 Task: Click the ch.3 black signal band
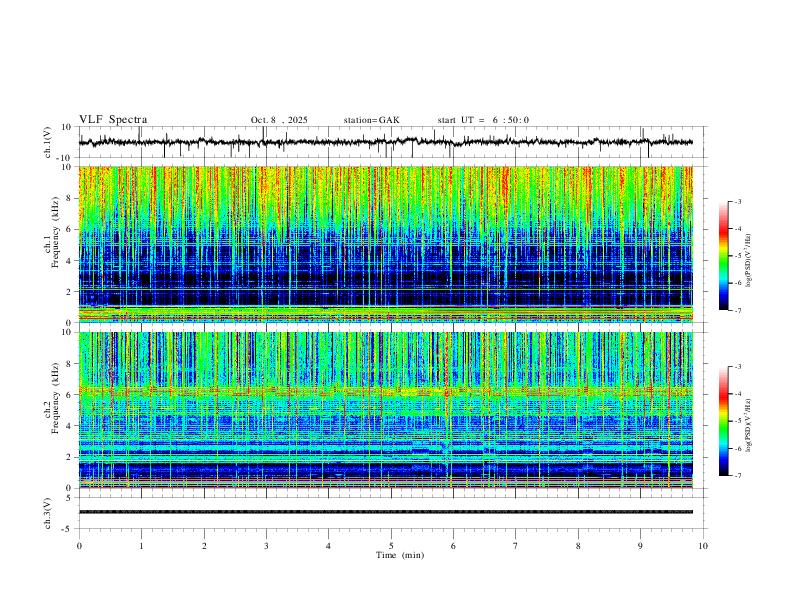tap(386, 512)
